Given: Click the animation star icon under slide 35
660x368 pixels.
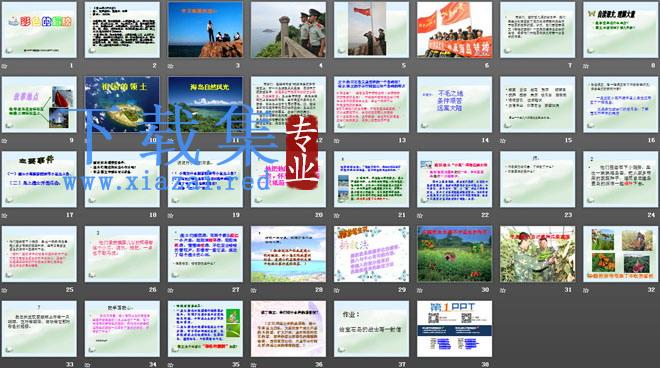Looking at the screenshot, I should click(171, 365).
